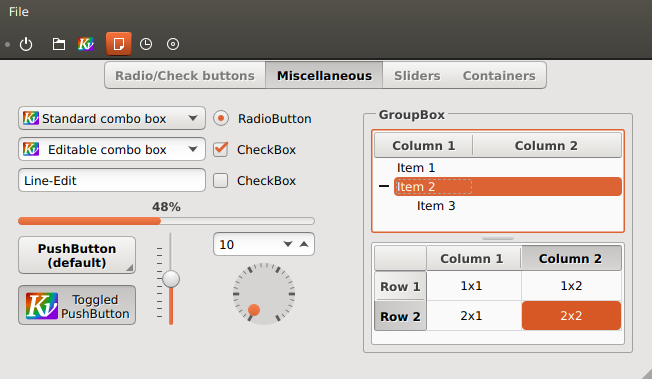Screen dimensions: 652x379
Task: Toggle the highlighted orange note toolbar icon
Action: point(119,44)
